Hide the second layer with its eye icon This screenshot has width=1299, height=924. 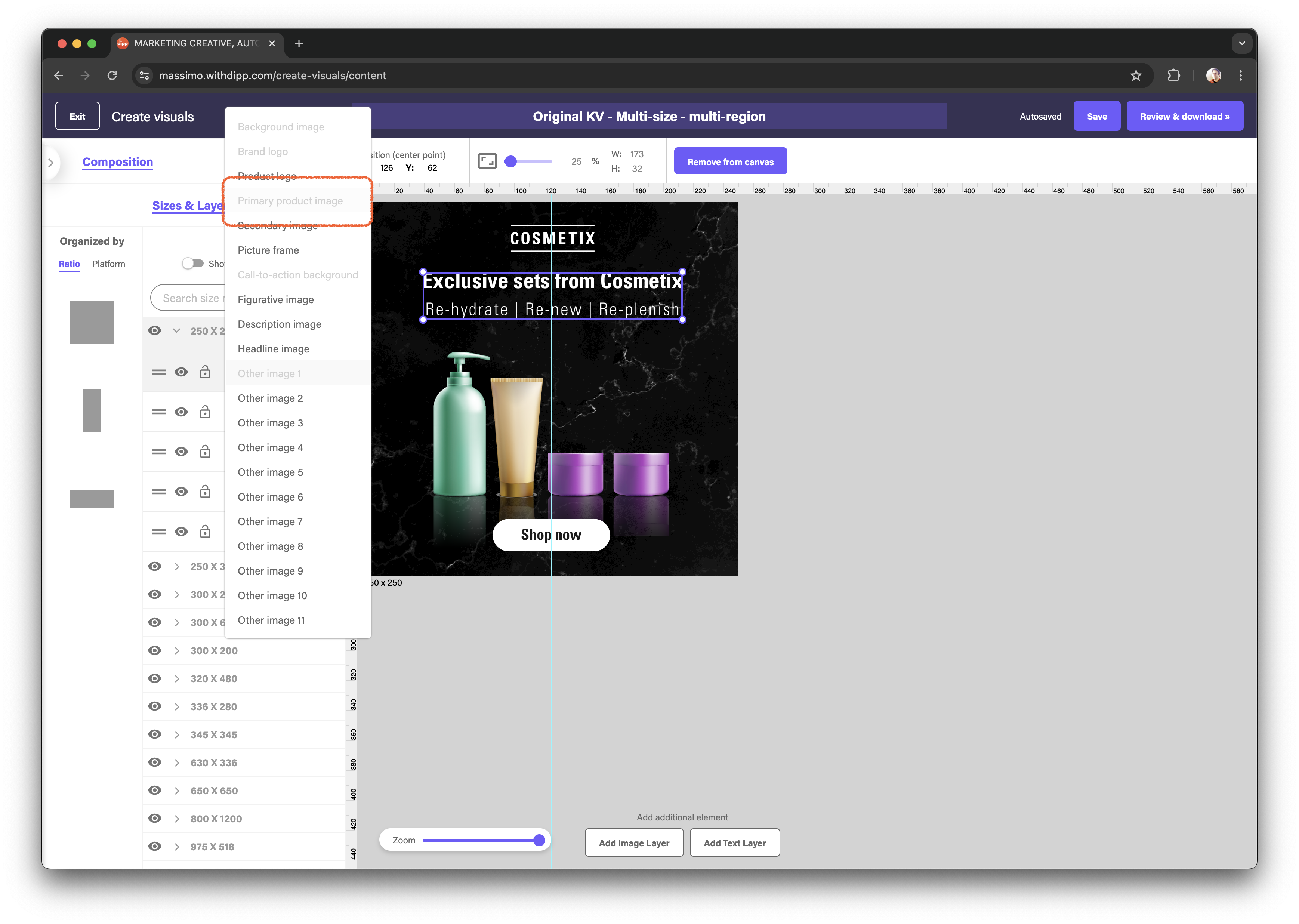coord(181,412)
